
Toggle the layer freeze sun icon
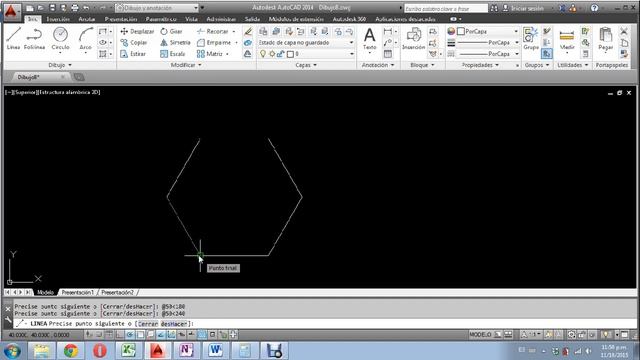(272, 54)
